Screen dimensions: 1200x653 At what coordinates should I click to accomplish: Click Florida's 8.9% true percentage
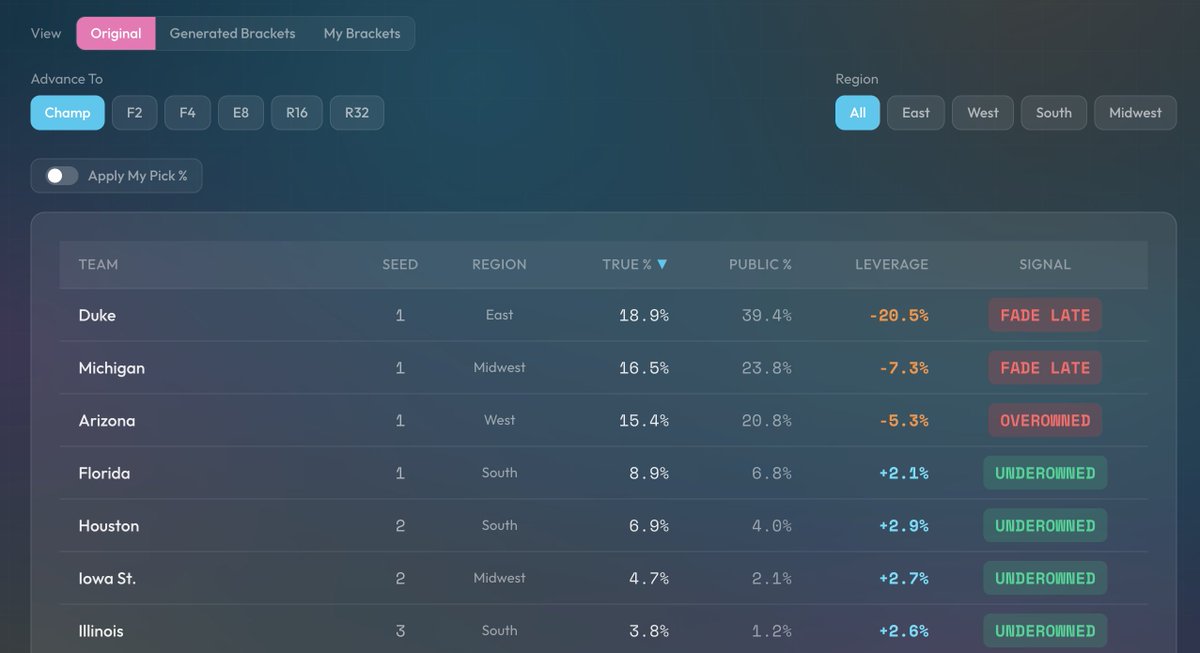(648, 473)
